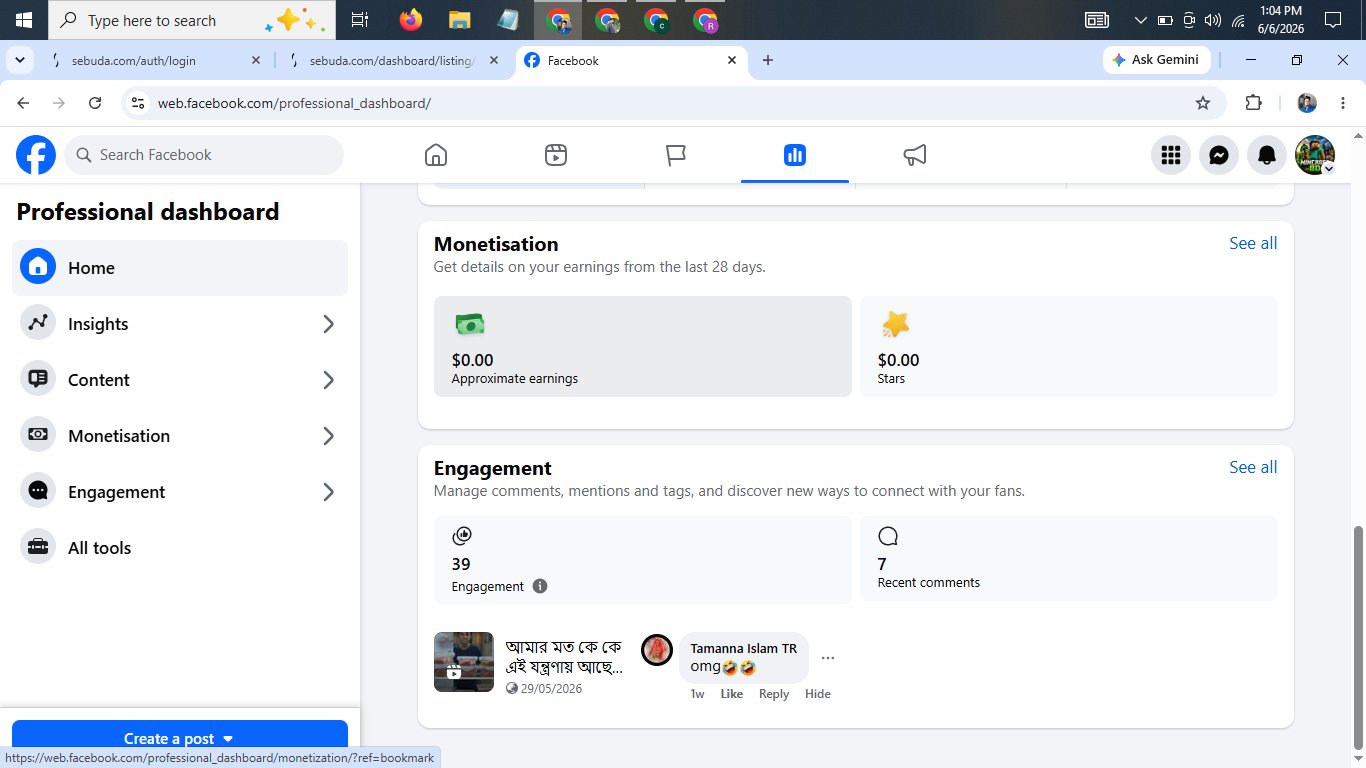Select the Professional dashboard bar-chart icon
1366x768 pixels.
pyautogui.click(x=795, y=155)
